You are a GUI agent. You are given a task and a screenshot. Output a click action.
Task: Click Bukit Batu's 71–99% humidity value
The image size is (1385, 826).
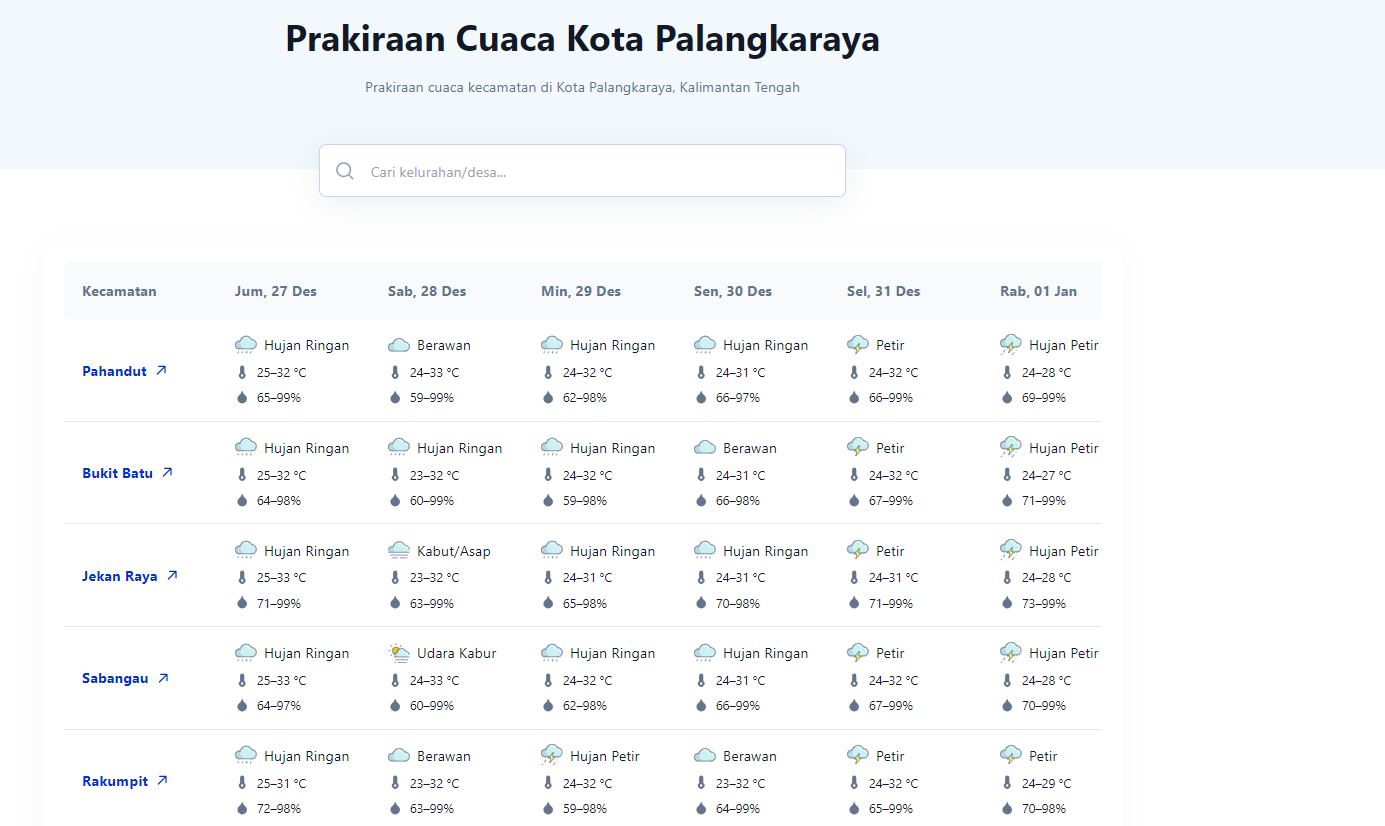tap(1044, 500)
